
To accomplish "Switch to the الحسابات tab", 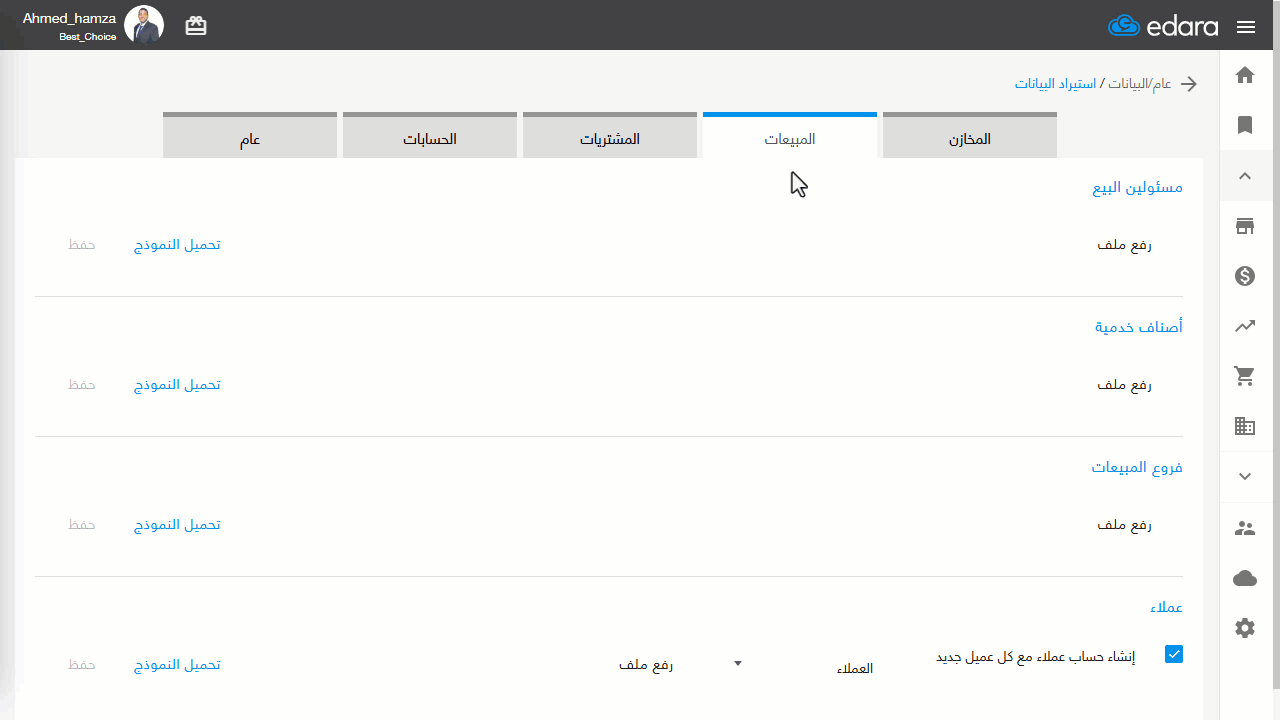I will 430,136.
